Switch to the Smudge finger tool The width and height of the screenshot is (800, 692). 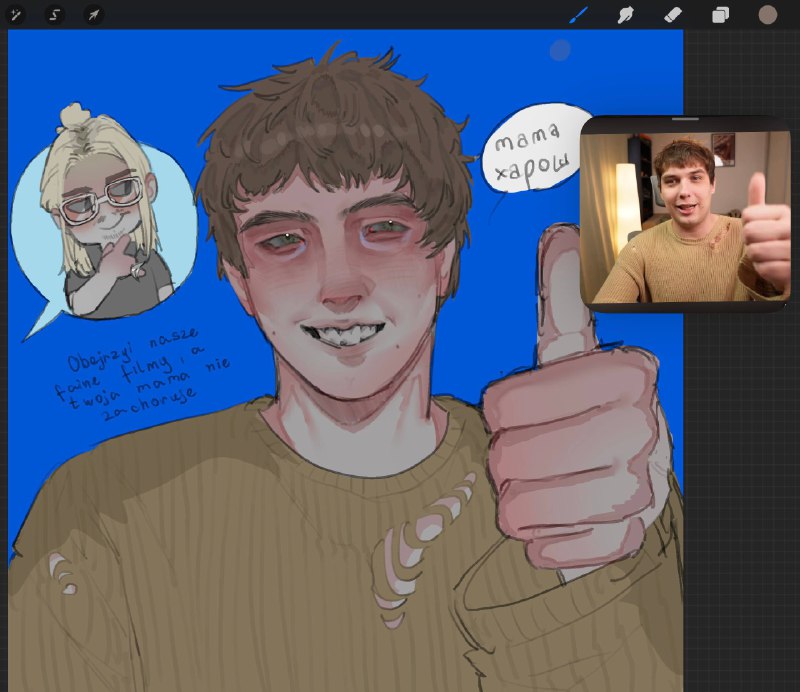point(626,15)
